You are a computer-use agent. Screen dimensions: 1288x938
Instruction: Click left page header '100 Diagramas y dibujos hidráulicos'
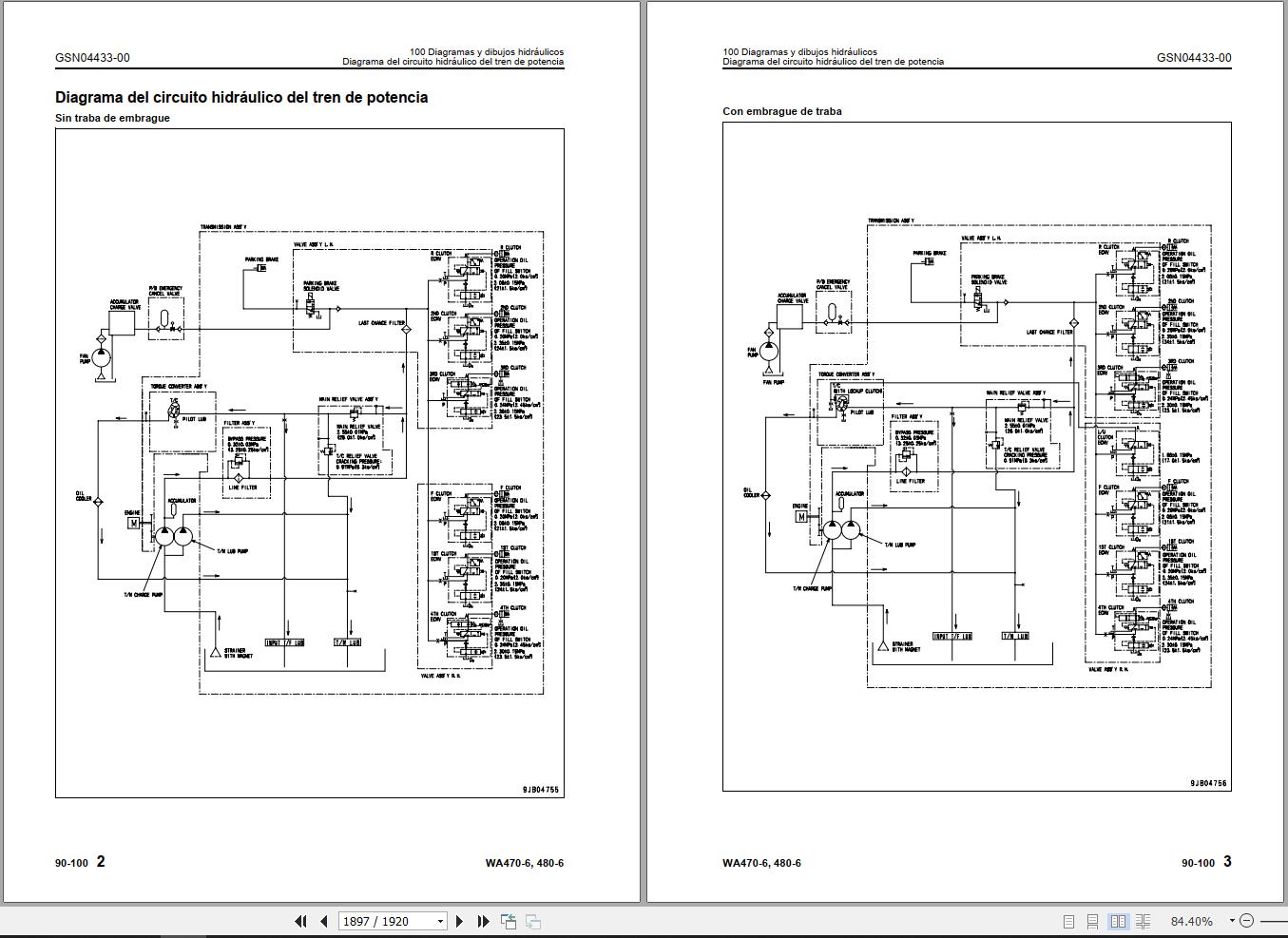point(486,51)
